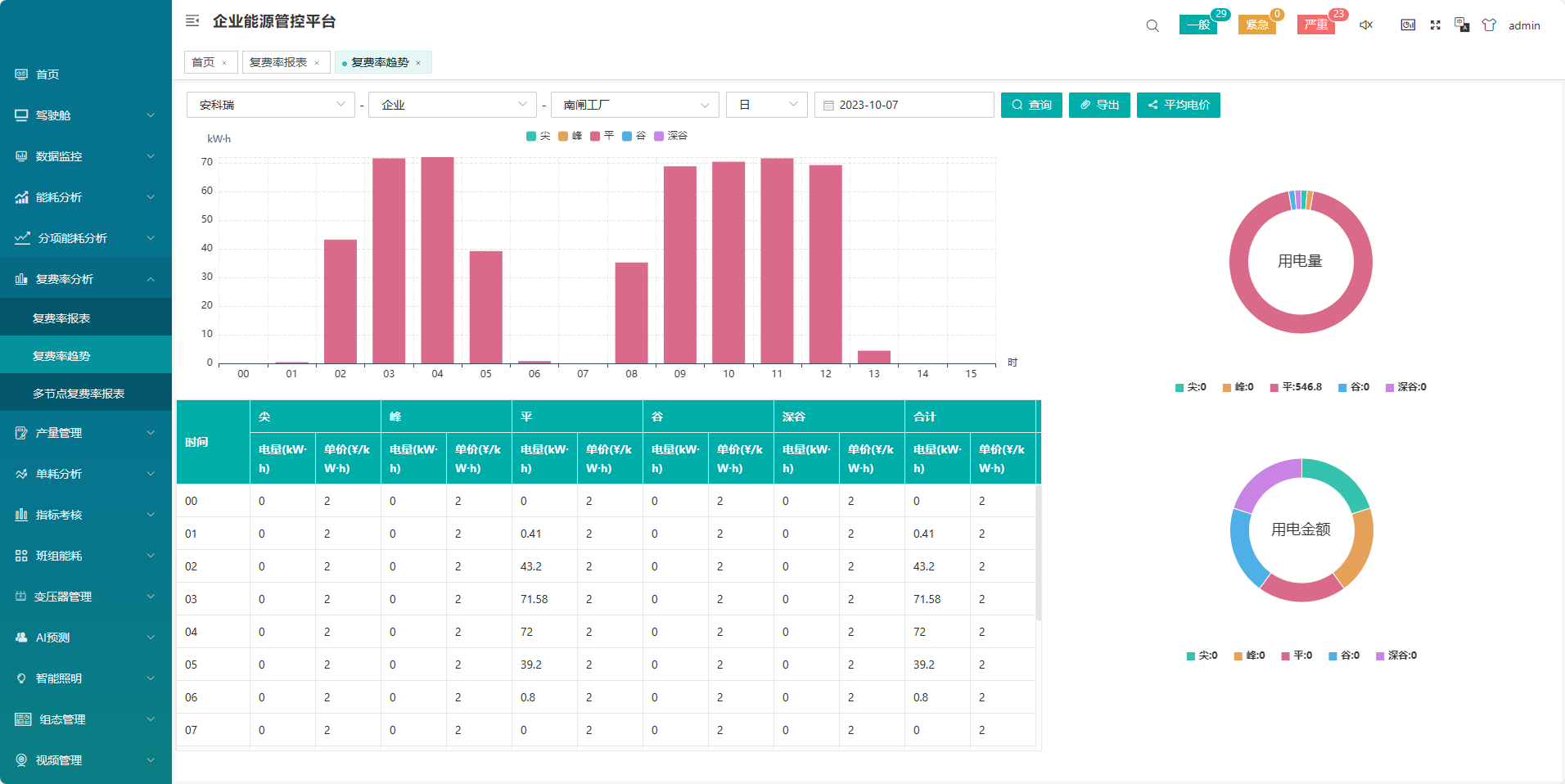This screenshot has width=1565, height=784.
Task: Toggle the 平 series in chart legend
Action: point(602,136)
